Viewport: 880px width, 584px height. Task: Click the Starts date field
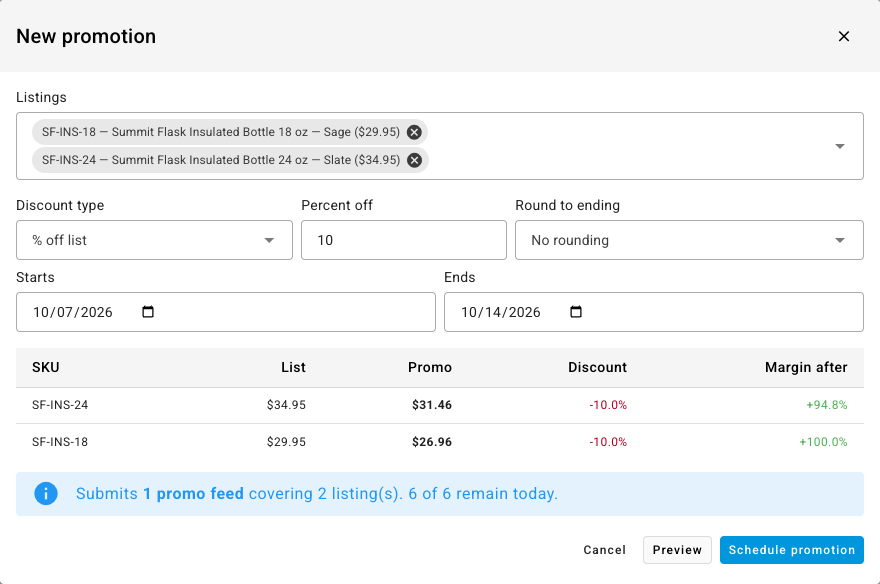pos(226,312)
